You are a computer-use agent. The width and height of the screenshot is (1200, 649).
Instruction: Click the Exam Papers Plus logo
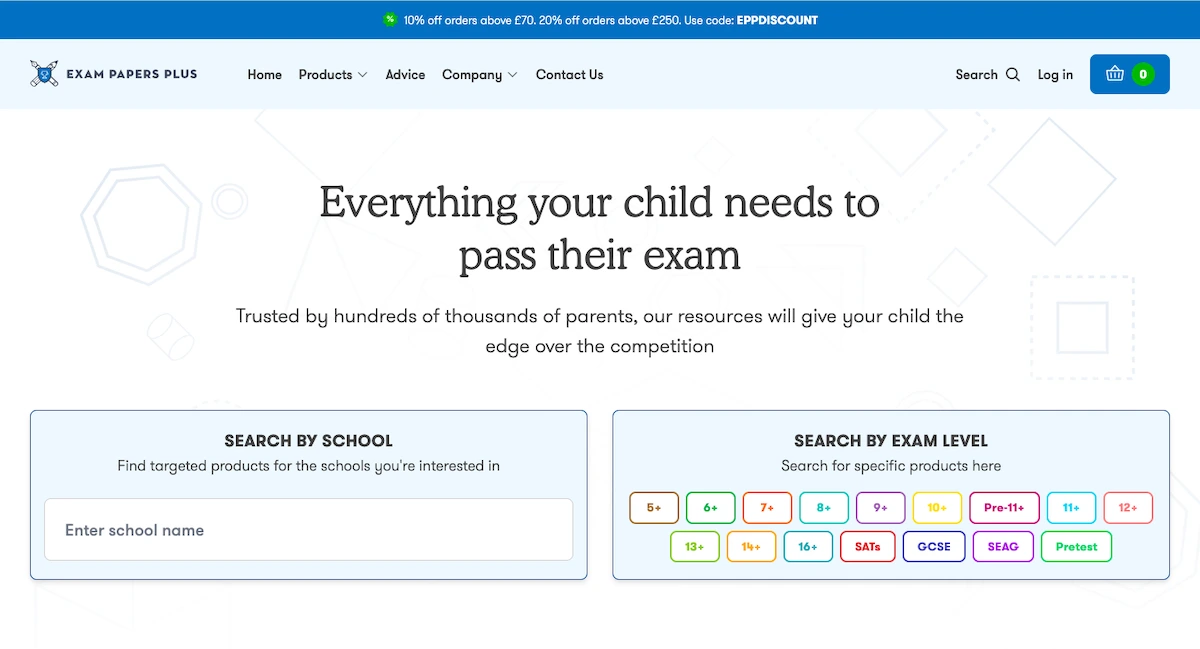coord(114,74)
